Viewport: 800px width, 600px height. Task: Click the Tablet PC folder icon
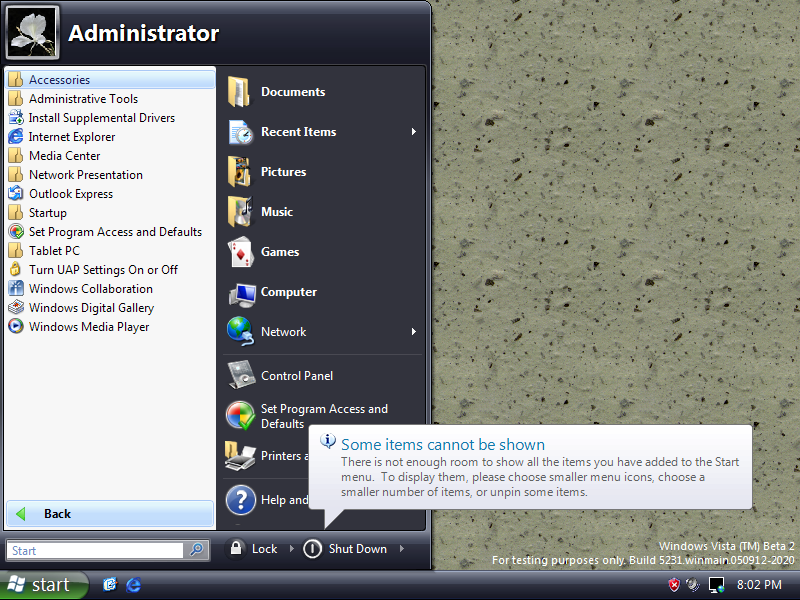coord(16,251)
